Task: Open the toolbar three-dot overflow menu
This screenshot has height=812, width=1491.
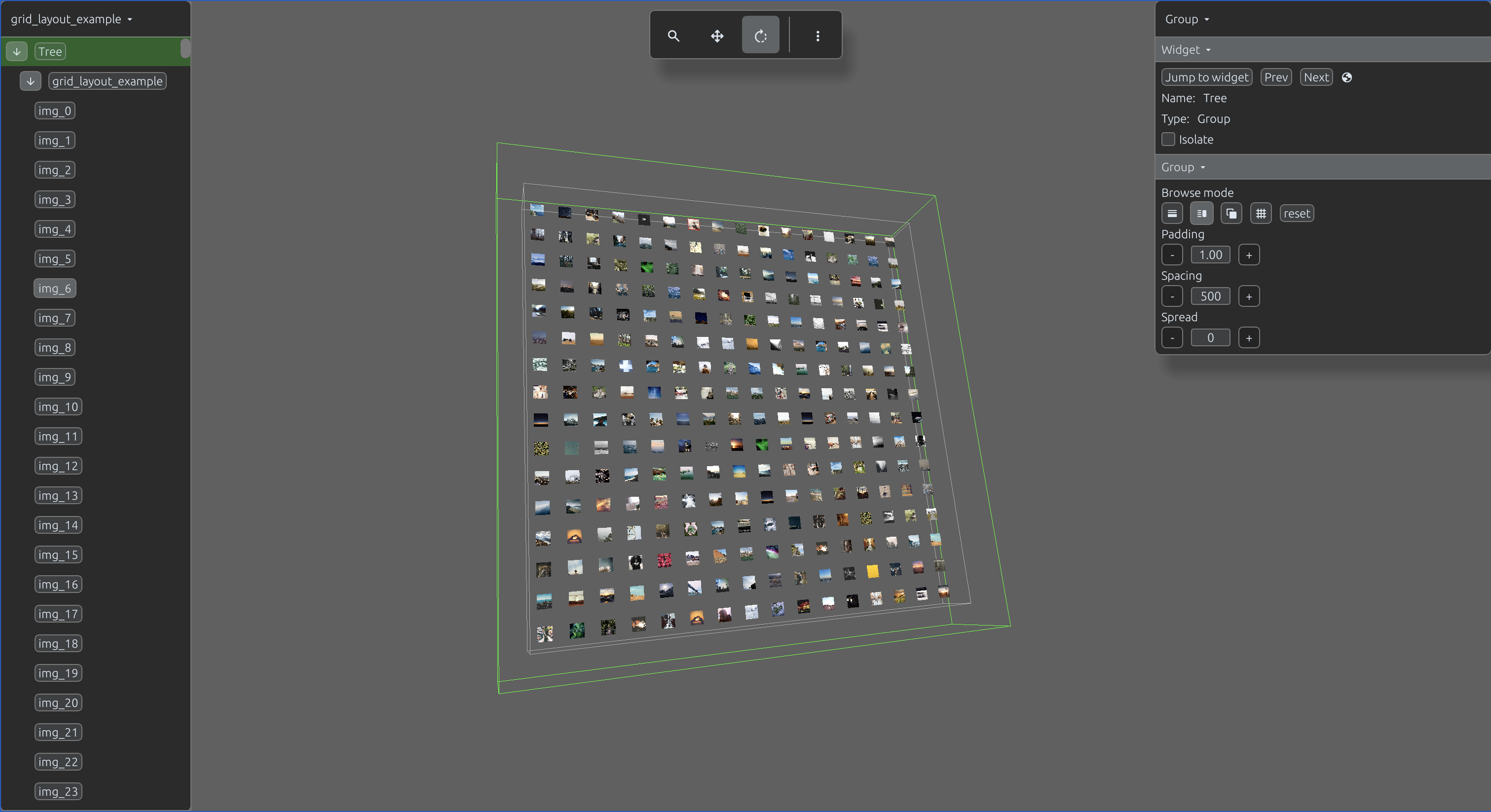Action: pos(817,36)
